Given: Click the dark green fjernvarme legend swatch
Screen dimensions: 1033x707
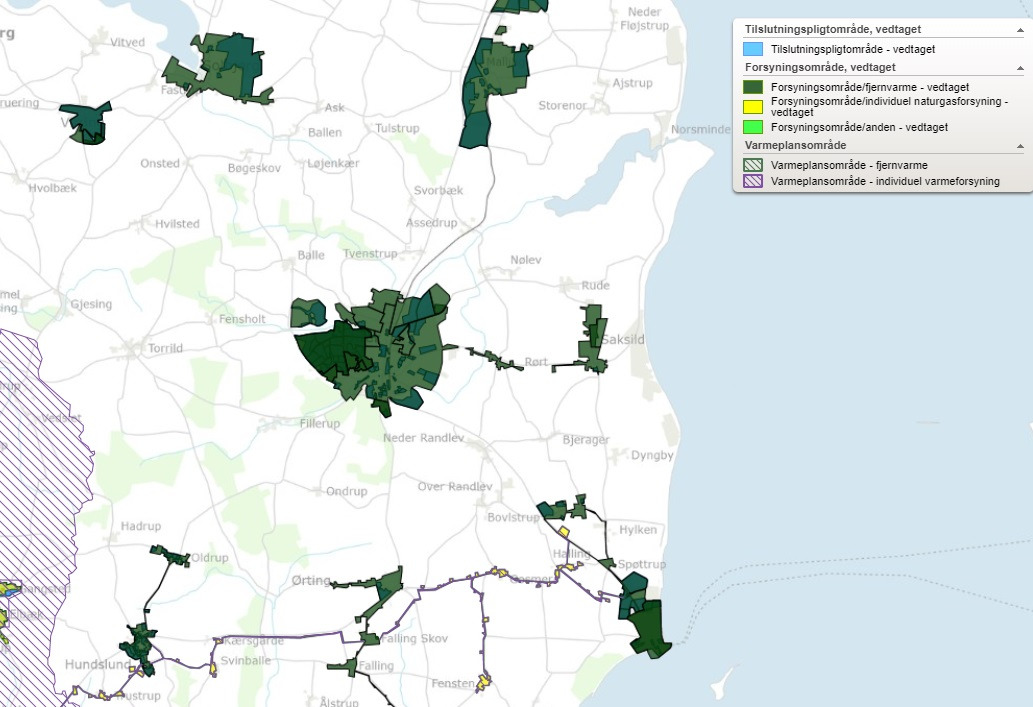Looking at the screenshot, I should (x=753, y=87).
